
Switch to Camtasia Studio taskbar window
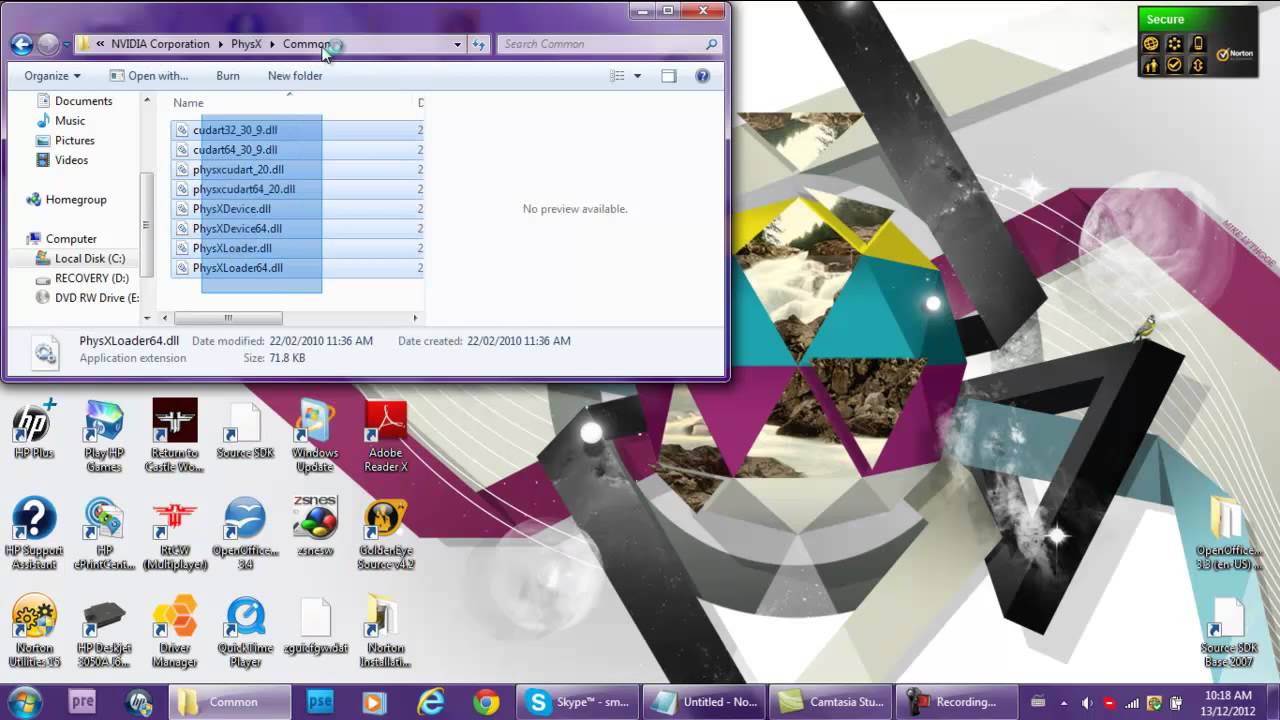click(x=829, y=702)
